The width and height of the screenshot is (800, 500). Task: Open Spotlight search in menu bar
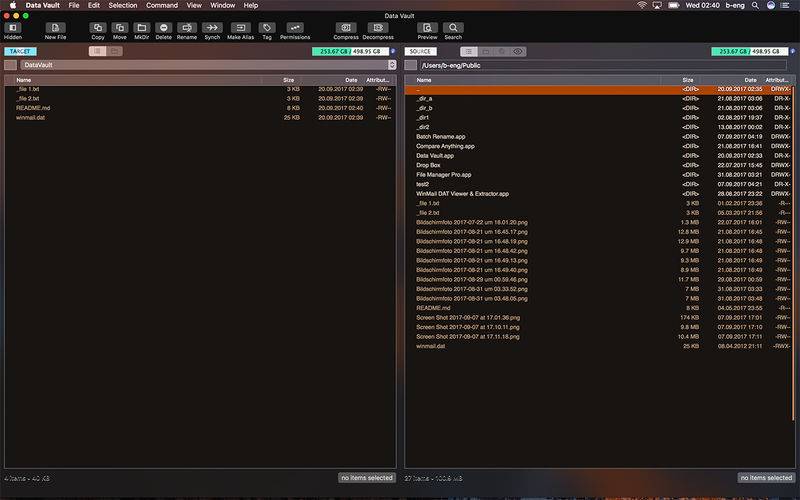pyautogui.click(x=755, y=5)
